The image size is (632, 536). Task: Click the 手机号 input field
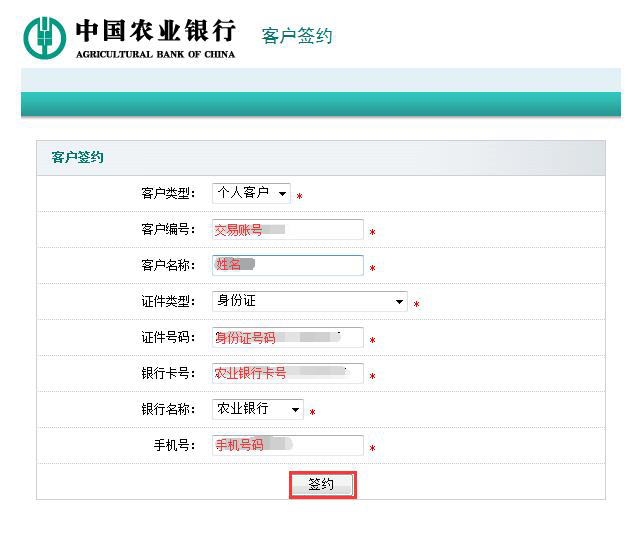coord(288,445)
